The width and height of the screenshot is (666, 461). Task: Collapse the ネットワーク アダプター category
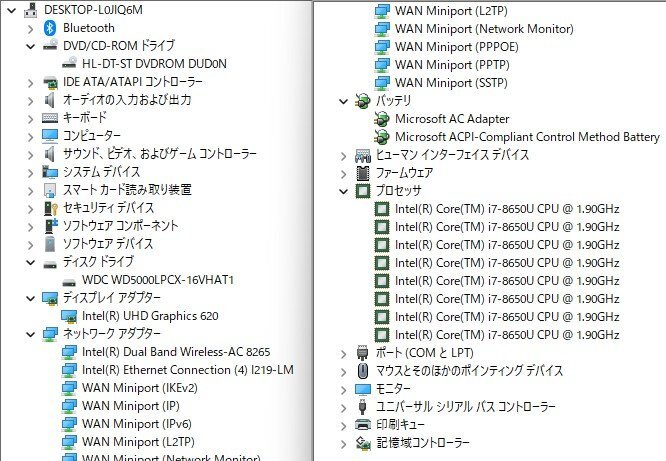[x=31, y=334]
